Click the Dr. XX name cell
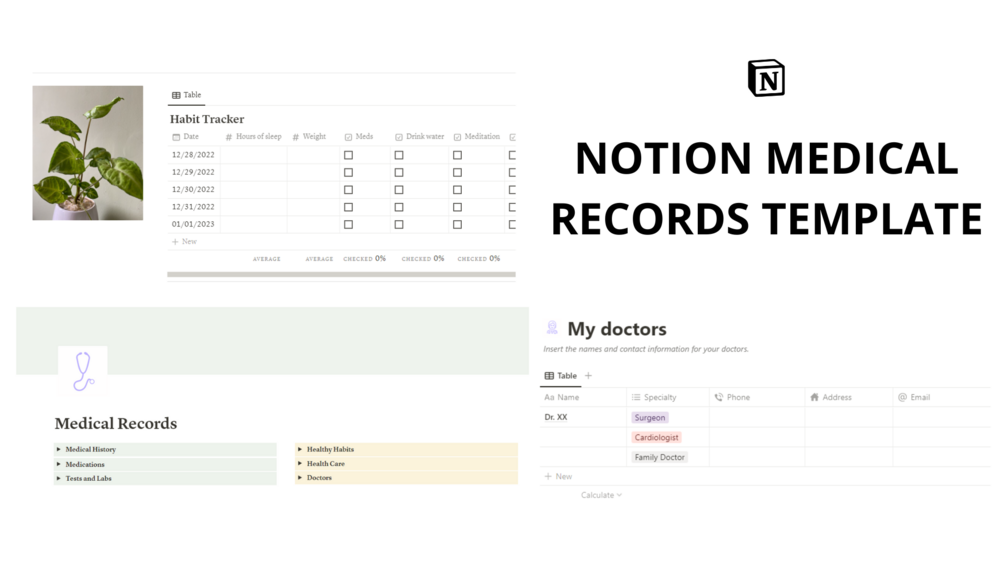Image resolution: width=1005 pixels, height=565 pixels. click(583, 417)
